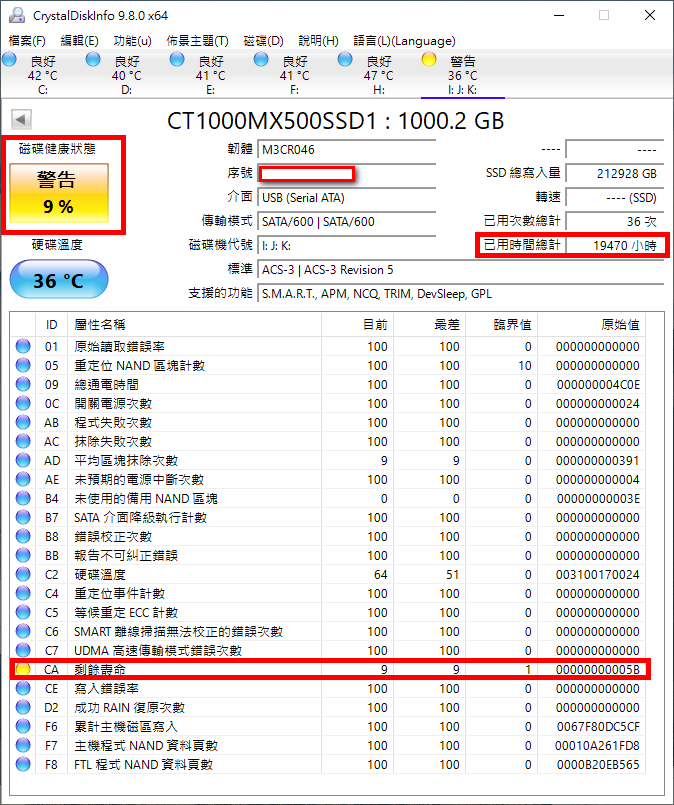Click the status orb of attribute B8
Viewport: 674px width, 805px height.
pos(23,536)
